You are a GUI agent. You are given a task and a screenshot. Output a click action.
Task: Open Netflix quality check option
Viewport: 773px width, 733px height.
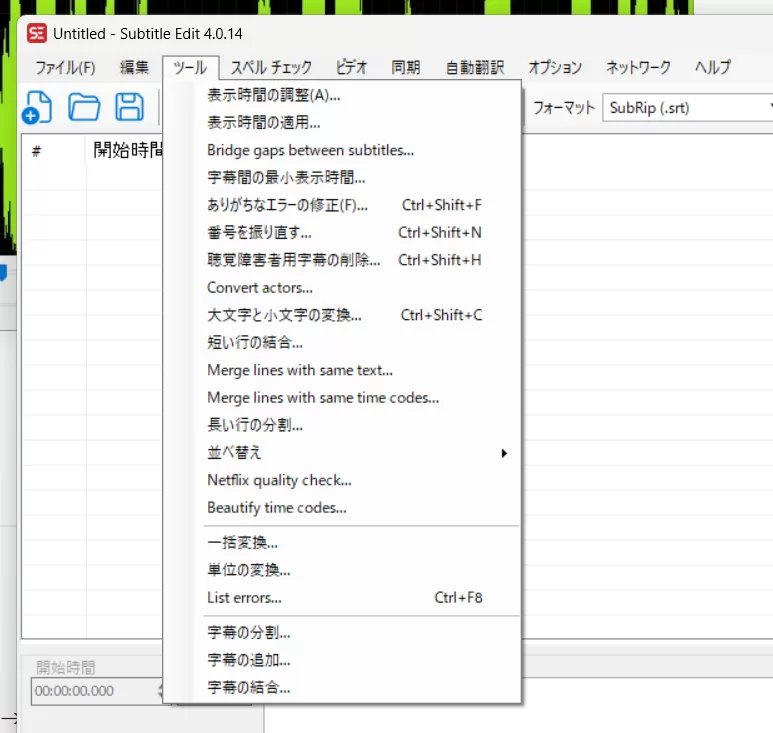pos(279,480)
